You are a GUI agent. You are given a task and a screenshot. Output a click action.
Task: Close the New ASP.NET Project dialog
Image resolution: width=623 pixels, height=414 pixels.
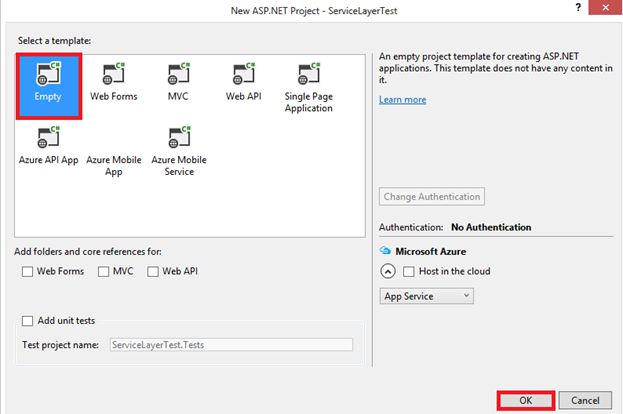point(605,7)
